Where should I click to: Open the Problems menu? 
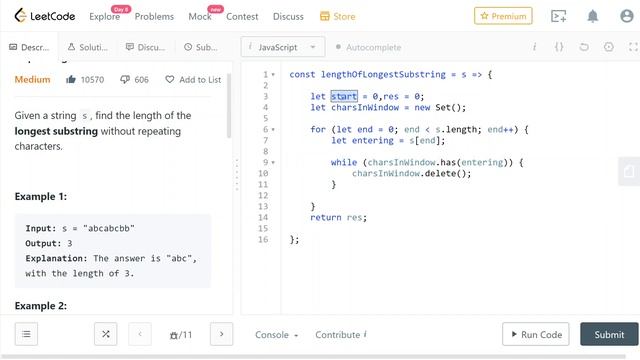click(154, 16)
